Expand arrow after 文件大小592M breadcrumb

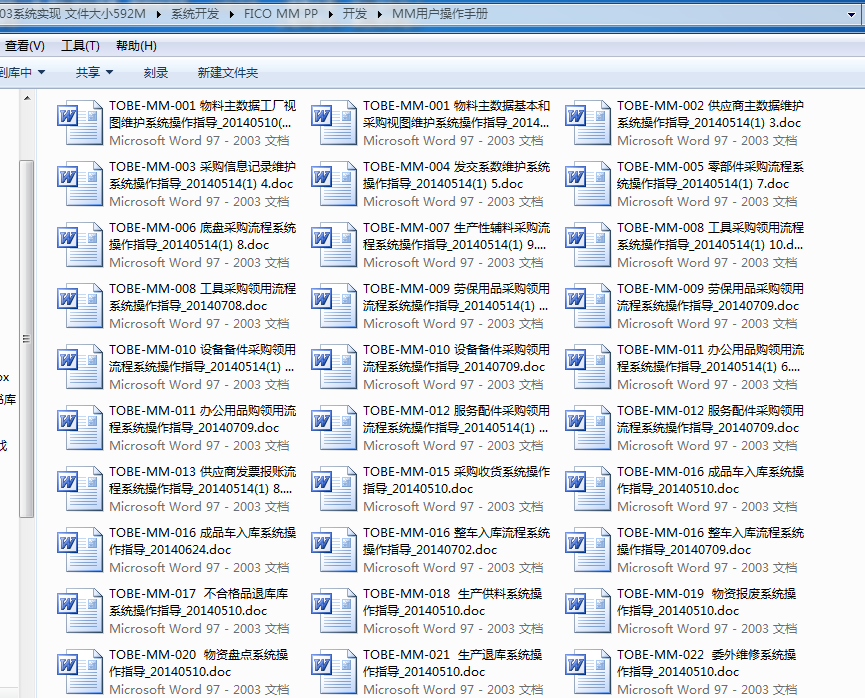[159, 14]
